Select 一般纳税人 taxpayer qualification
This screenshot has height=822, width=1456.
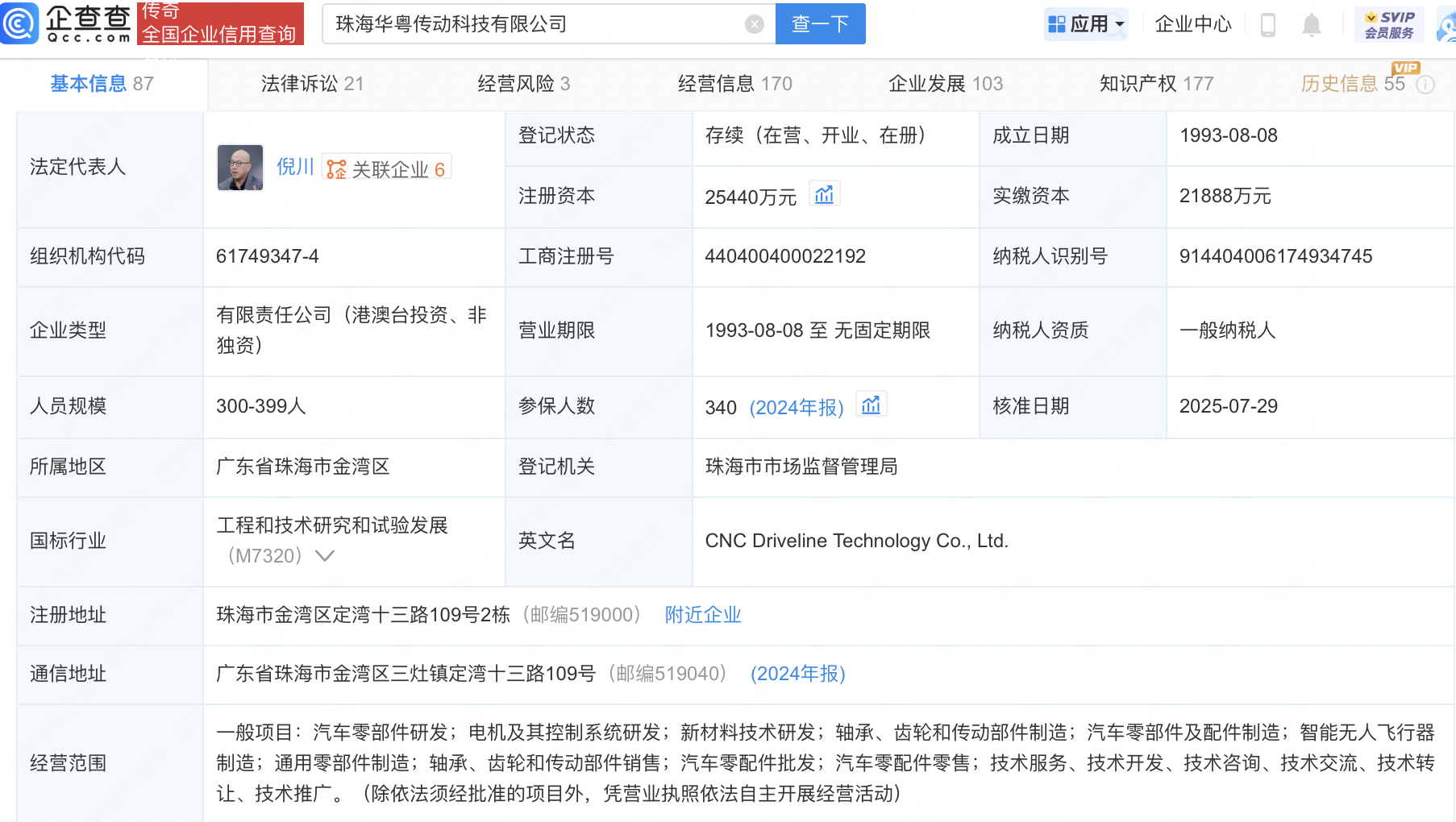coord(1227,330)
